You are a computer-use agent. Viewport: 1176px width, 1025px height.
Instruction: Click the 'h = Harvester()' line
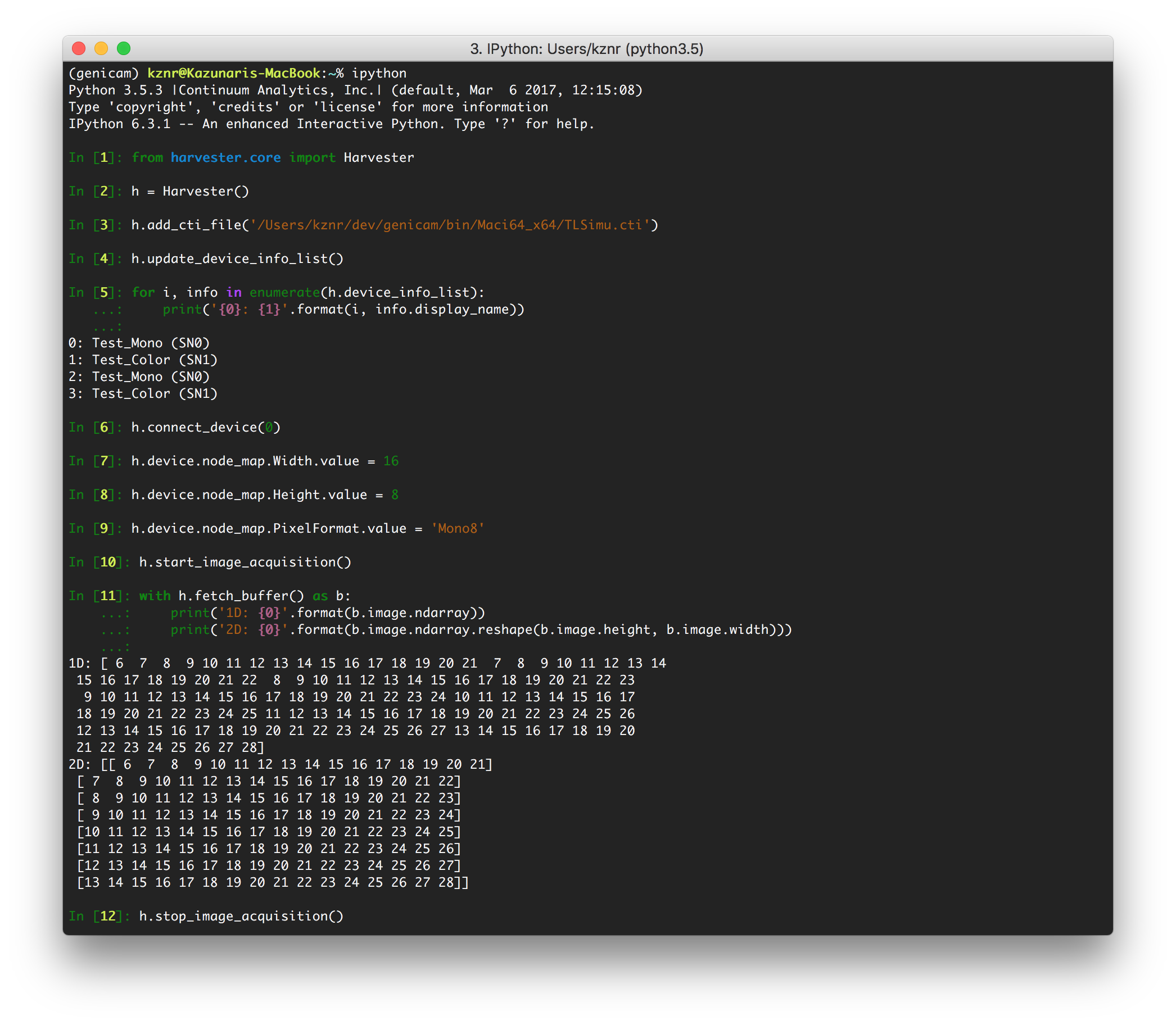190,192
